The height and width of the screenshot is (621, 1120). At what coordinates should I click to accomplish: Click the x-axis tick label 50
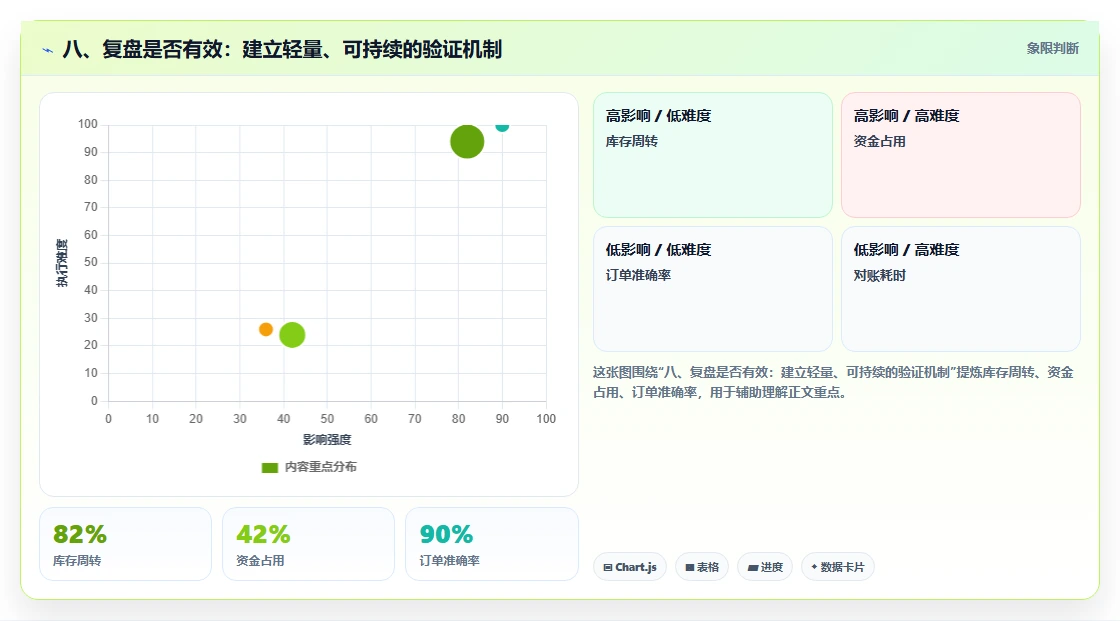(x=327, y=419)
